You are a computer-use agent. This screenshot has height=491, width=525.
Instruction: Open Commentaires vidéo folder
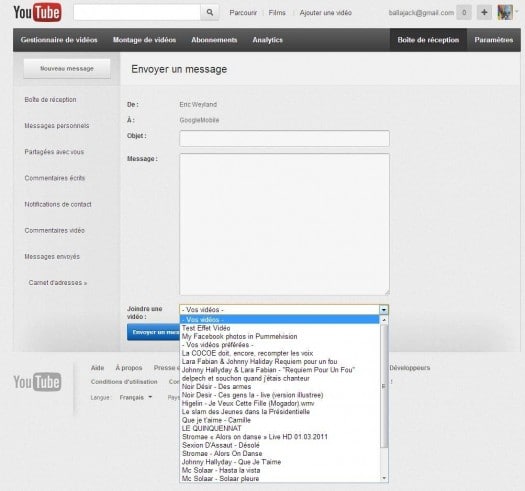pos(54,230)
